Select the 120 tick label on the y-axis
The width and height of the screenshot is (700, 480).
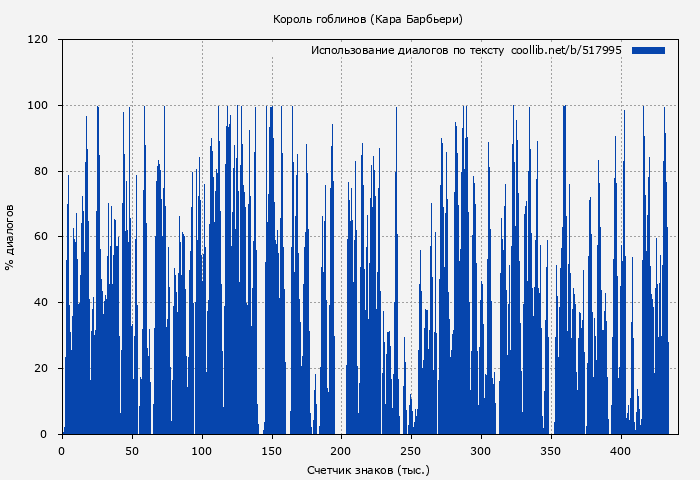38,40
